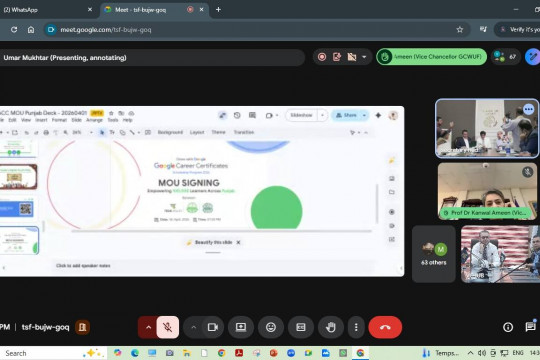Dismiss the Beautify this slide chip
The height and width of the screenshot is (360, 540).
[238, 243]
